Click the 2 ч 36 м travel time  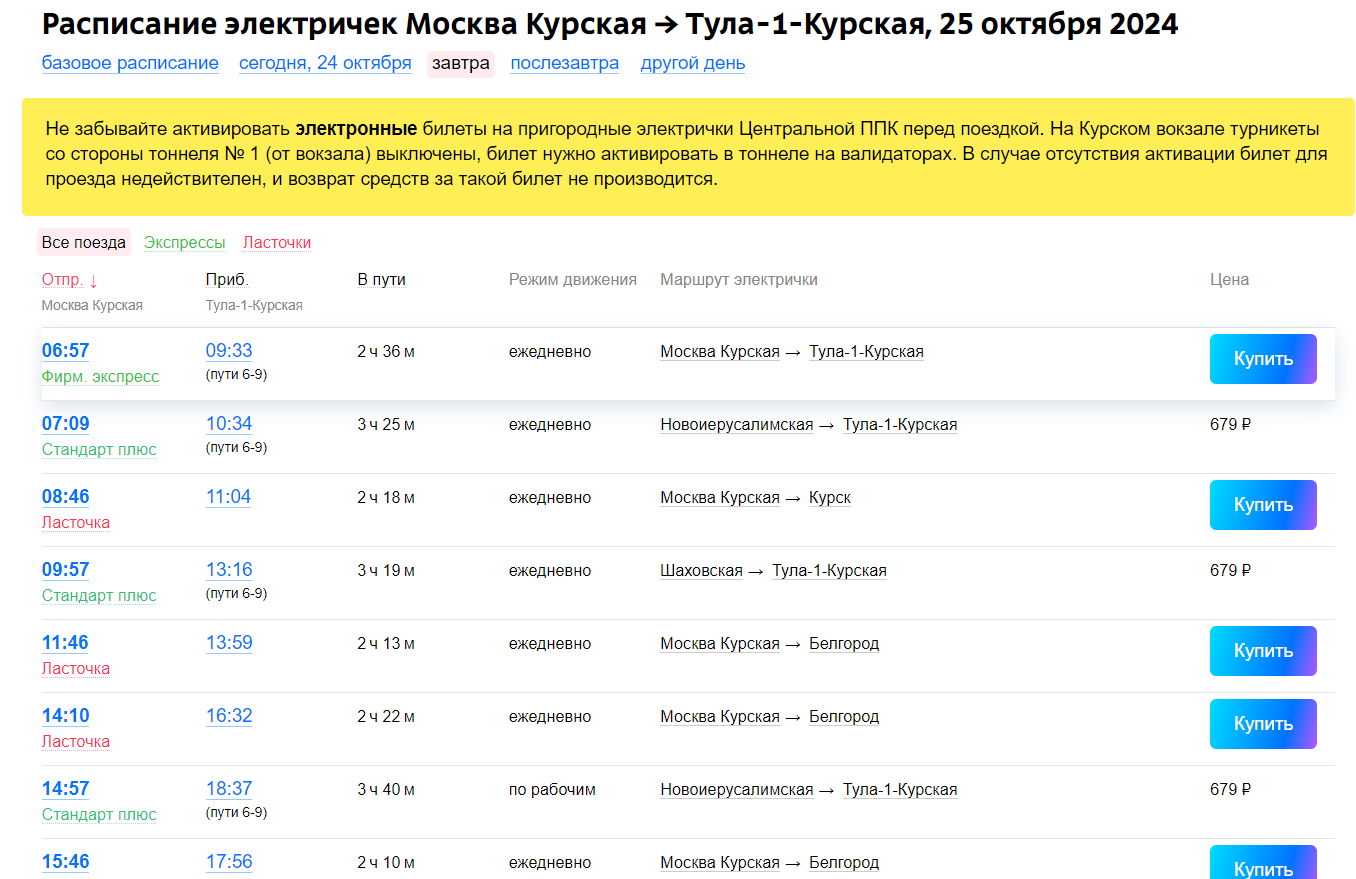pos(386,352)
